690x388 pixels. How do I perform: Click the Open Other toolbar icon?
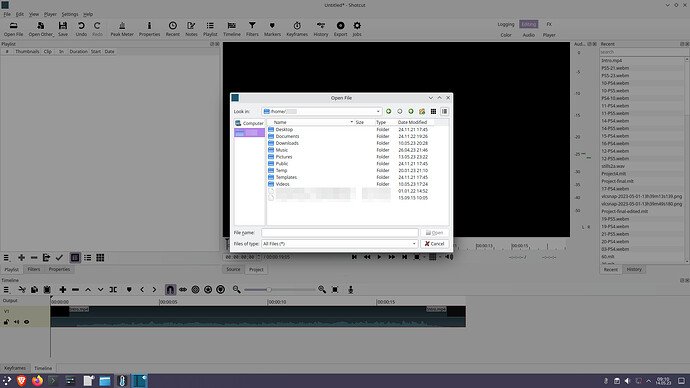[40, 29]
